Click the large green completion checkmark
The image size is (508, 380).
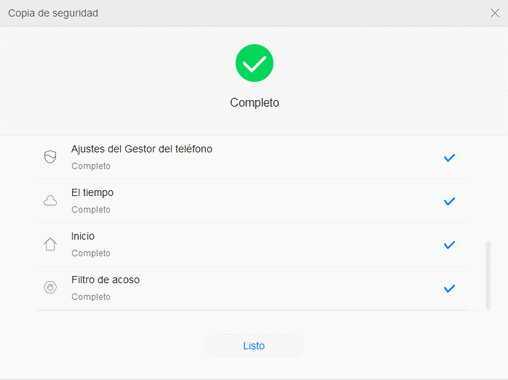click(x=254, y=63)
